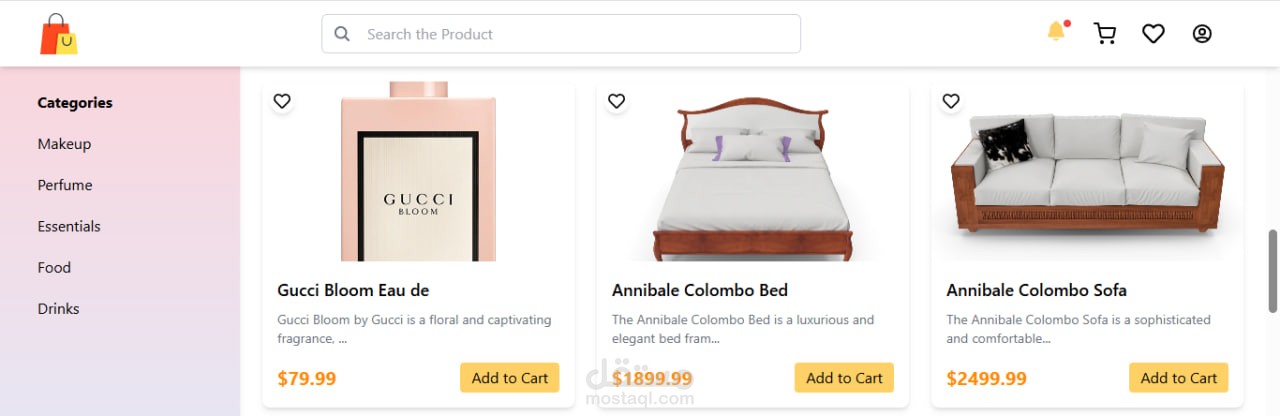Open the Annibale Colombo Sofa image
Screen dimensions: 1280x416
coord(1087,172)
